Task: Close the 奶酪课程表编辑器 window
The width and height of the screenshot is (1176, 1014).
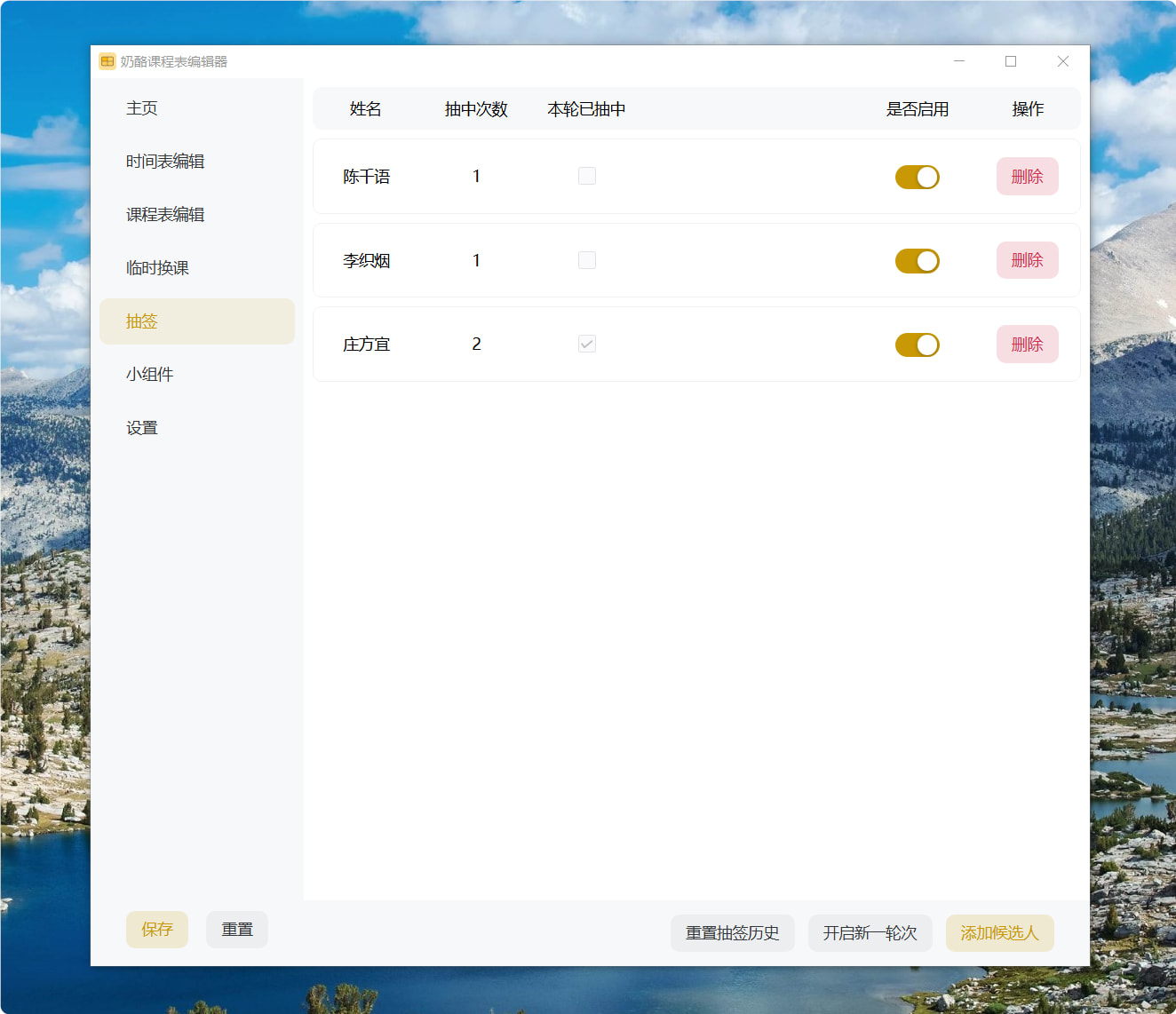Action: [x=1063, y=61]
